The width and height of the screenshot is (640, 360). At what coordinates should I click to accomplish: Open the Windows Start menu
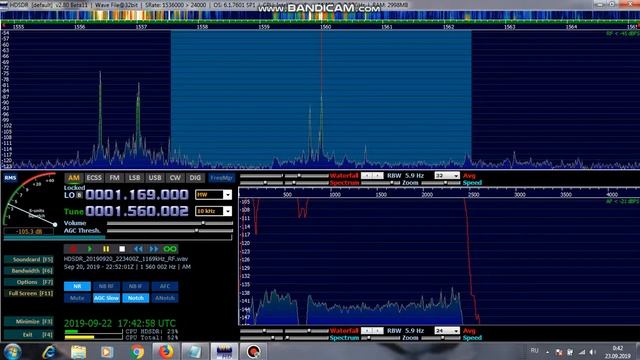pos(12,351)
